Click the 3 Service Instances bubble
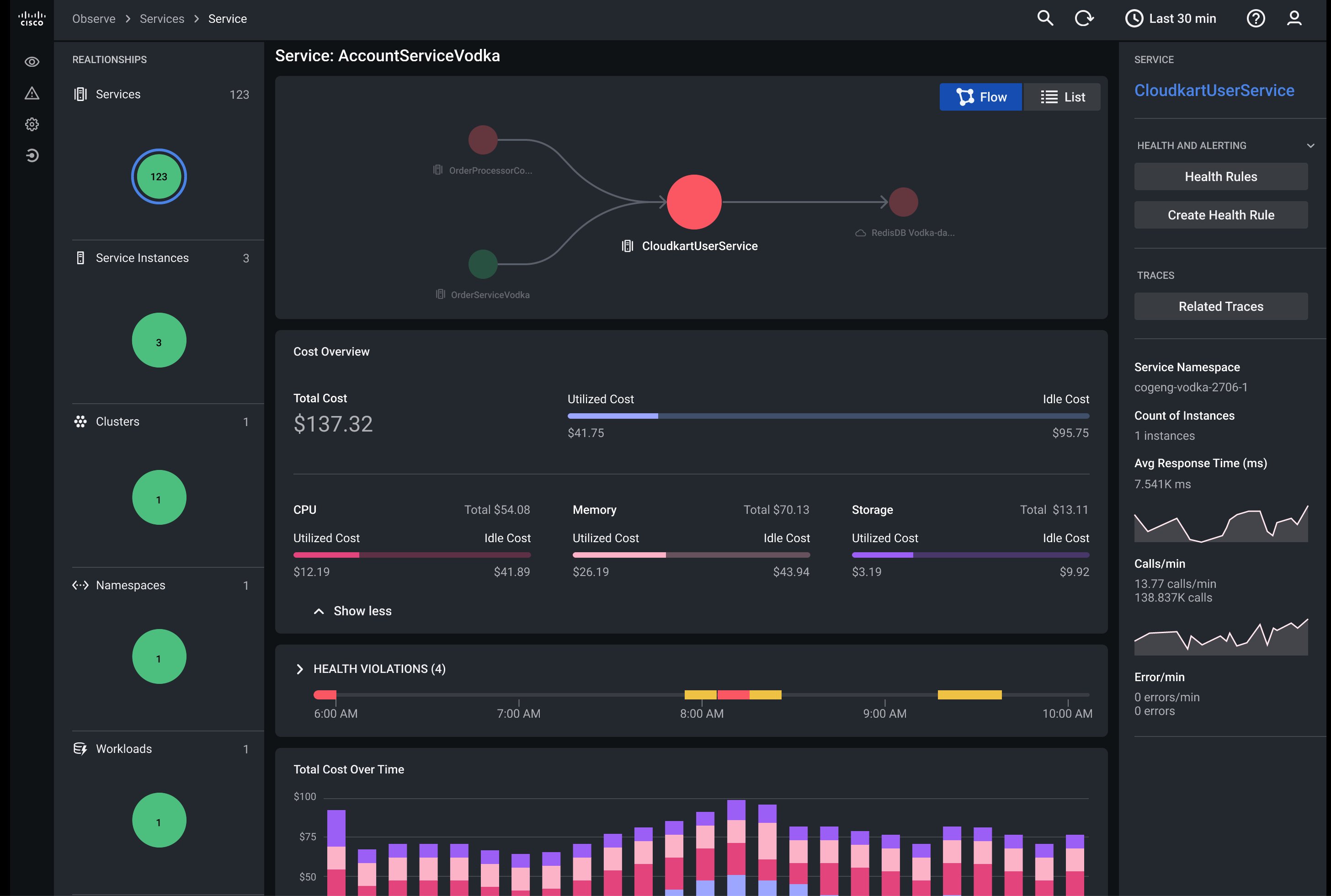 click(159, 340)
